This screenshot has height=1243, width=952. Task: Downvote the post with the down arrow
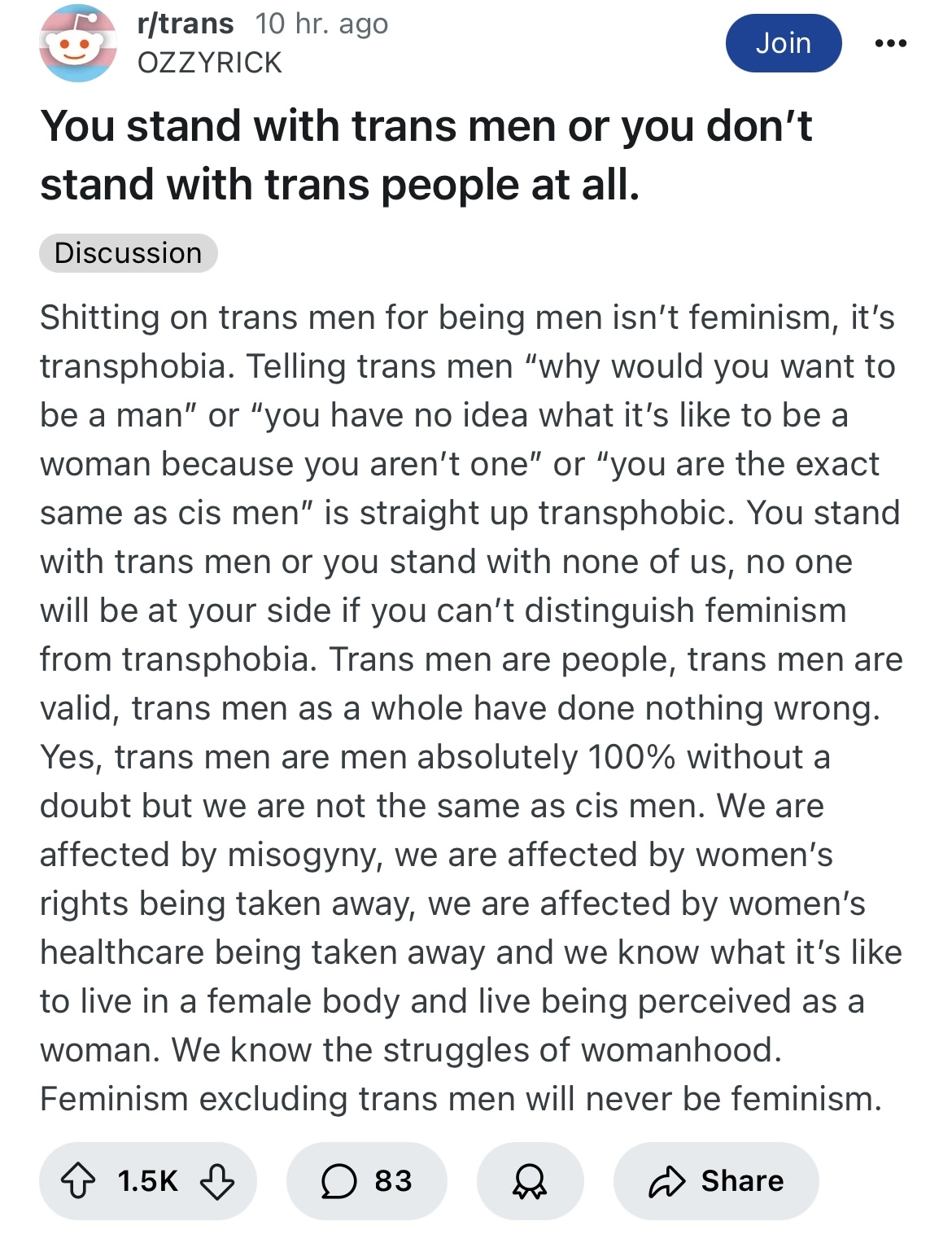217,1181
